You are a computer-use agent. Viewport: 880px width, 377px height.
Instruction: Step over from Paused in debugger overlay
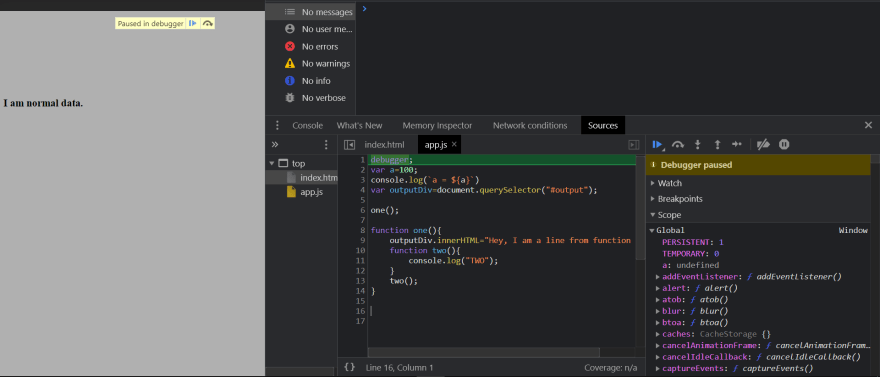[x=208, y=24]
